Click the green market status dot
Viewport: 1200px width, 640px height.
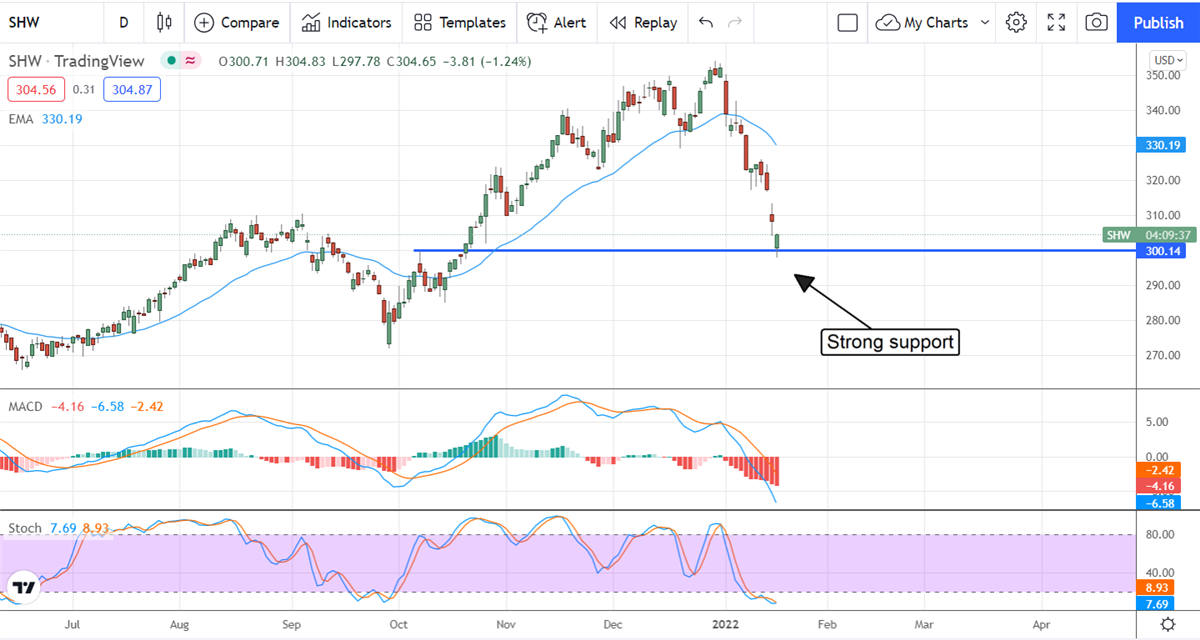point(172,61)
